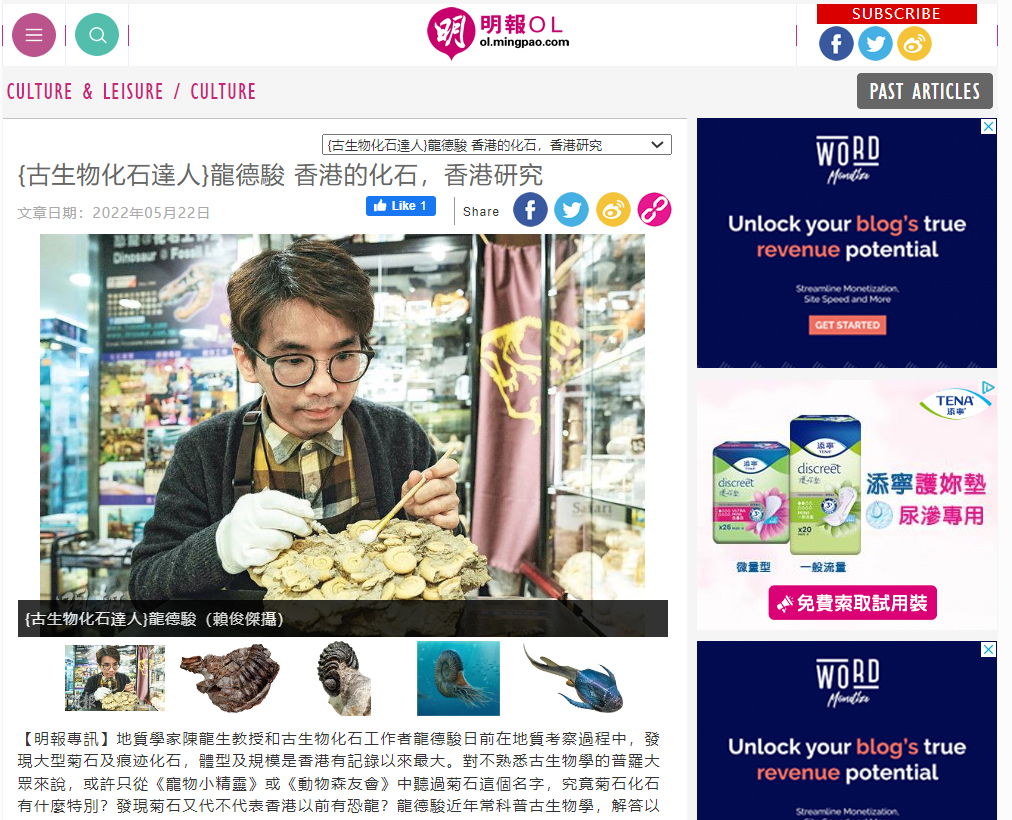Click the Facebook Like button
This screenshot has width=1012, height=820.
pos(401,206)
